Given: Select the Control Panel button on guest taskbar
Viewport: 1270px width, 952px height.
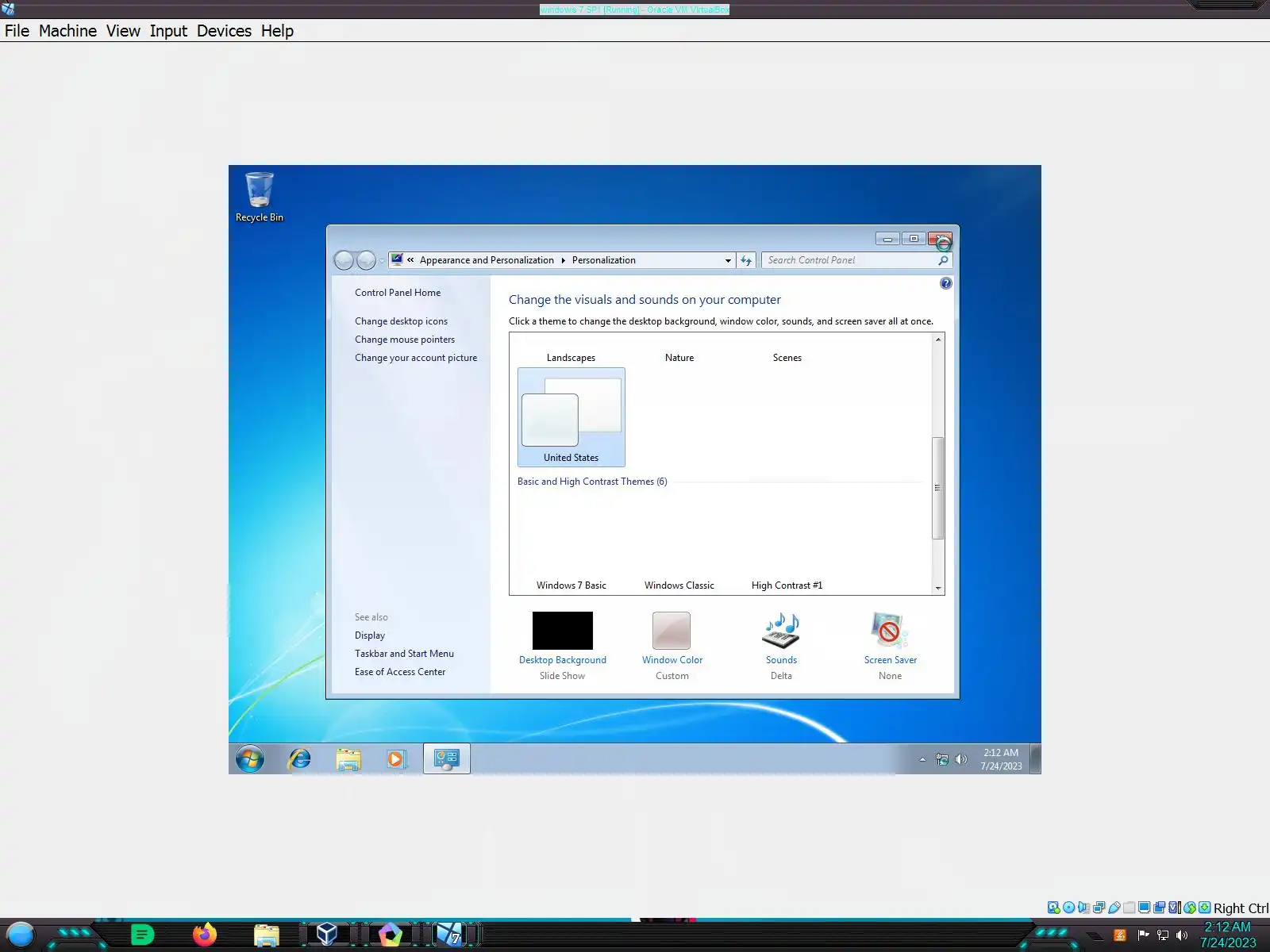Looking at the screenshot, I should (447, 759).
